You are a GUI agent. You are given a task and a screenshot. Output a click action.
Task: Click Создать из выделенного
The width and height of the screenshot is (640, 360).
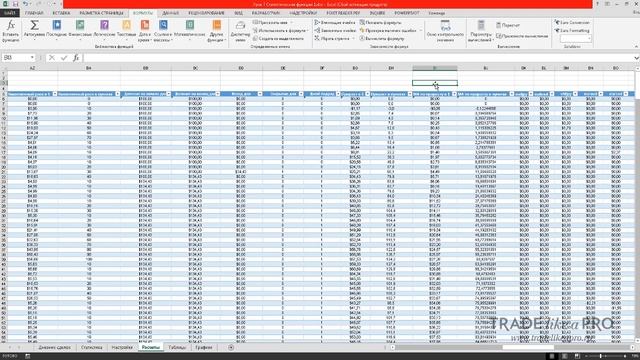(x=278, y=38)
